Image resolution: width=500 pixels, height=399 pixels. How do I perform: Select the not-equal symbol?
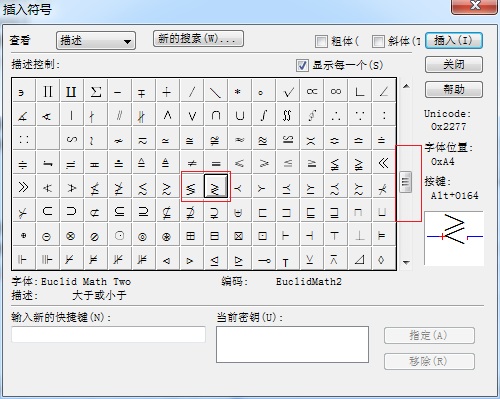pyautogui.click(x=192, y=163)
